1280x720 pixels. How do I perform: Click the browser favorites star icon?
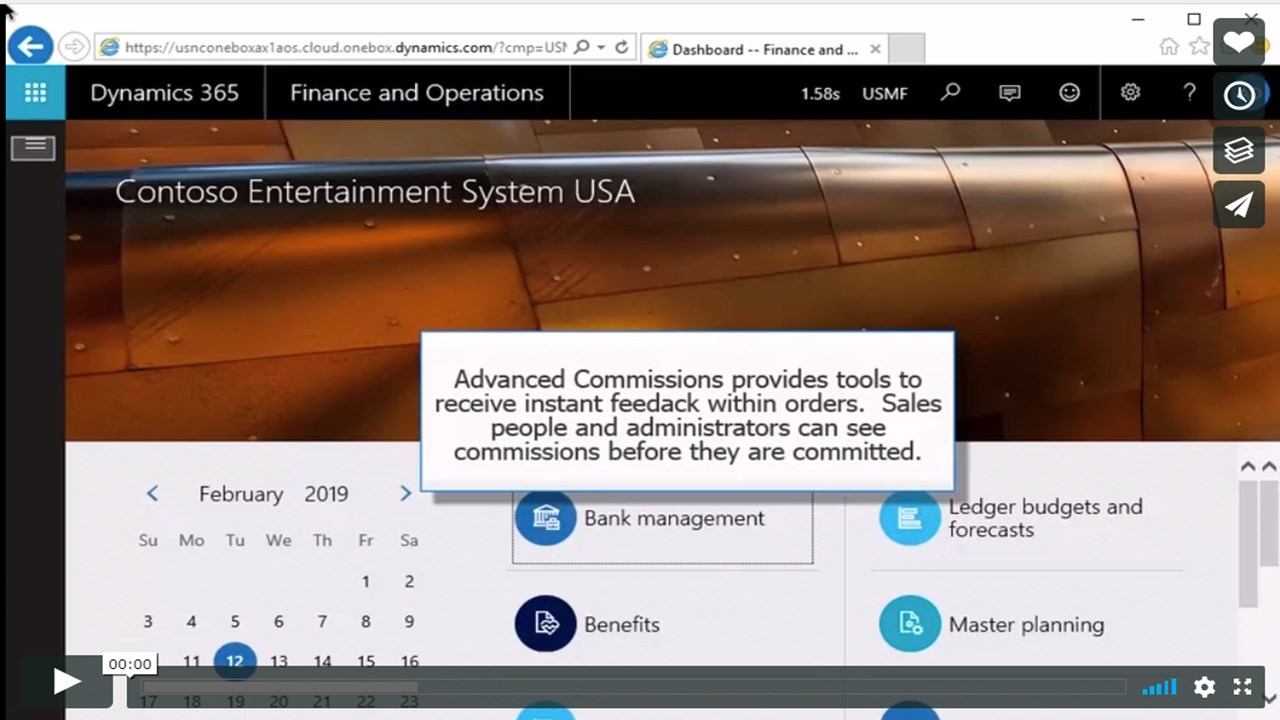[x=1199, y=47]
